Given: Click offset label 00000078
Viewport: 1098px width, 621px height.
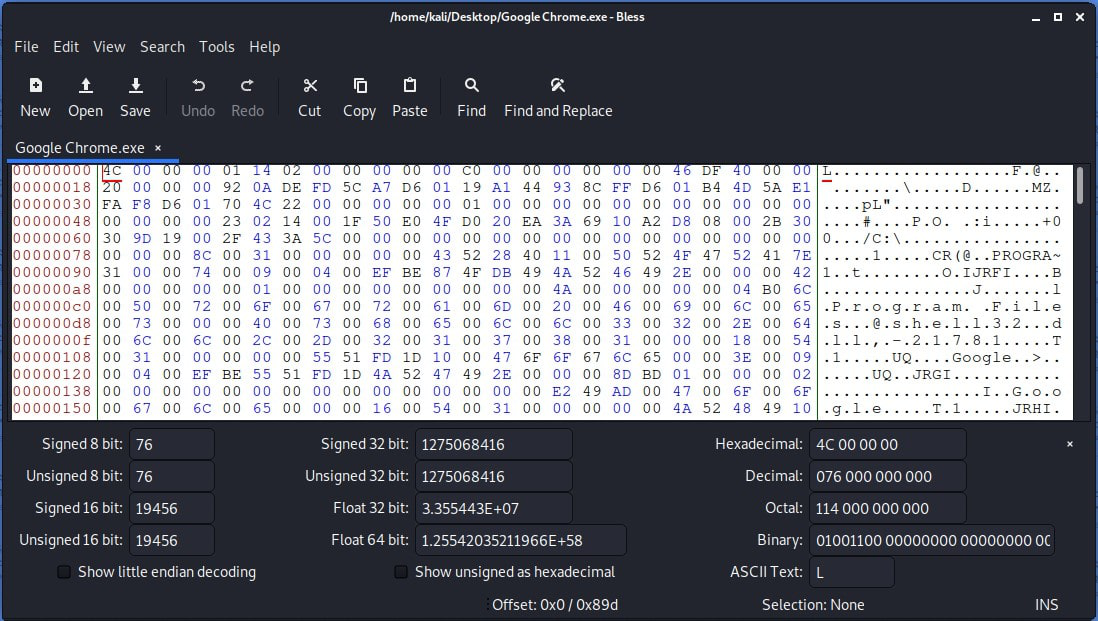Looking at the screenshot, I should (52, 256).
